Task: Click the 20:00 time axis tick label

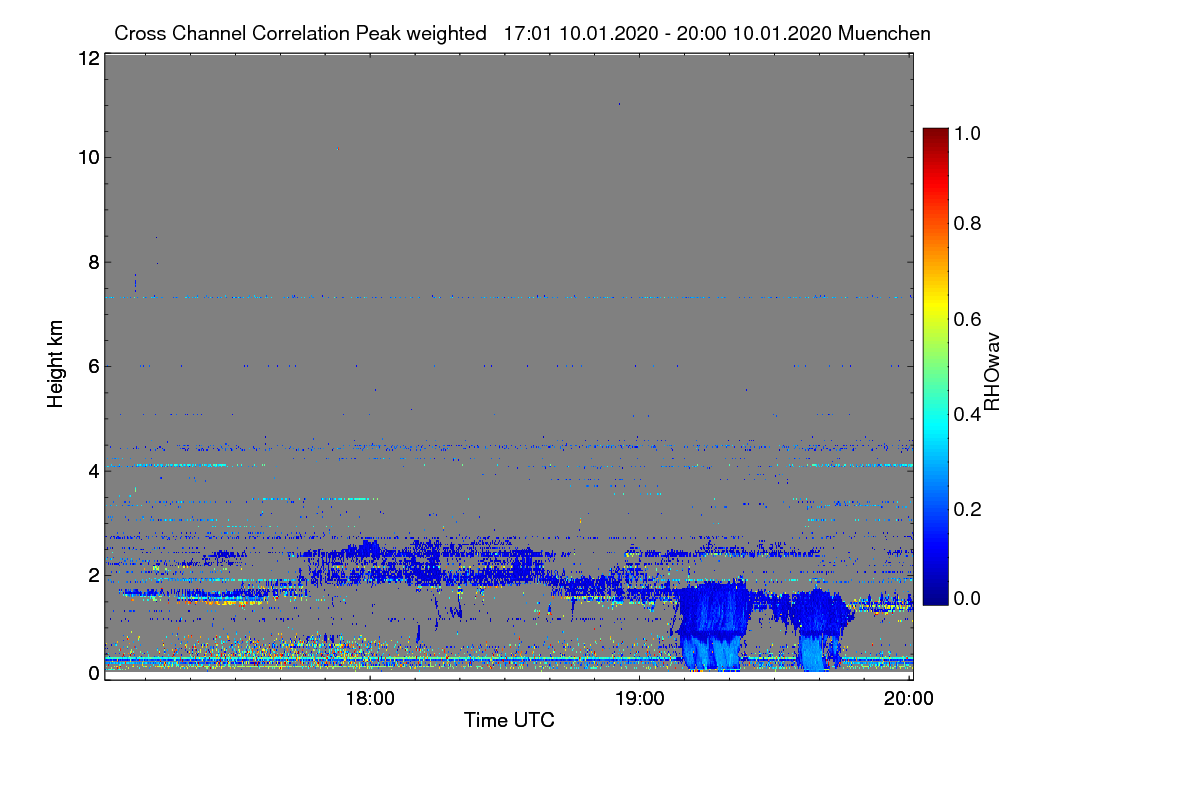Action: click(x=909, y=699)
